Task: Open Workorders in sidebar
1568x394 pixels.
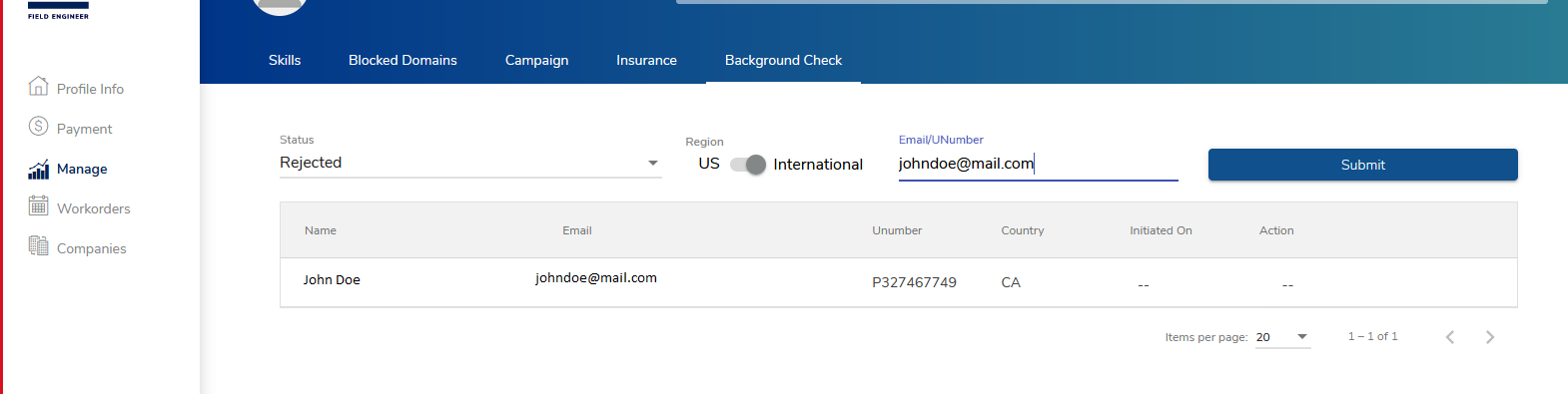Action: pos(93,208)
